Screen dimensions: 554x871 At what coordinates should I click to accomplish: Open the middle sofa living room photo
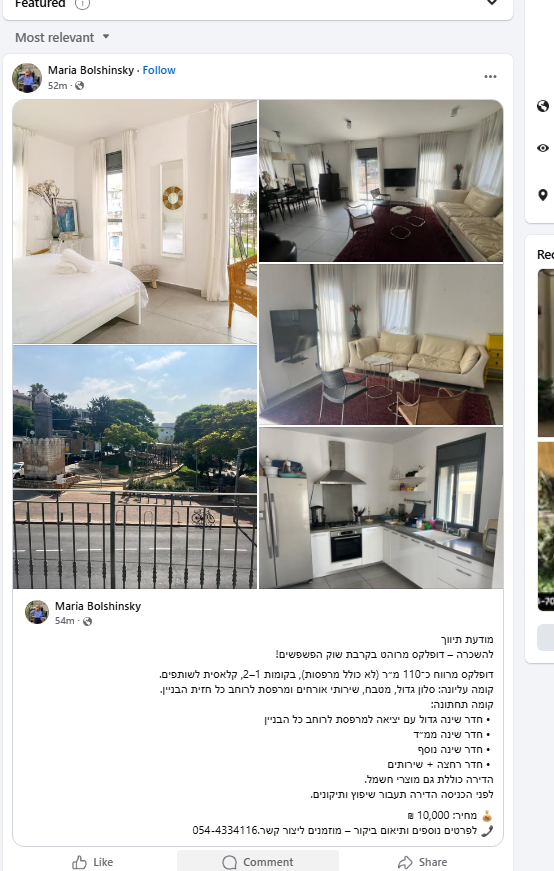[x=381, y=344]
